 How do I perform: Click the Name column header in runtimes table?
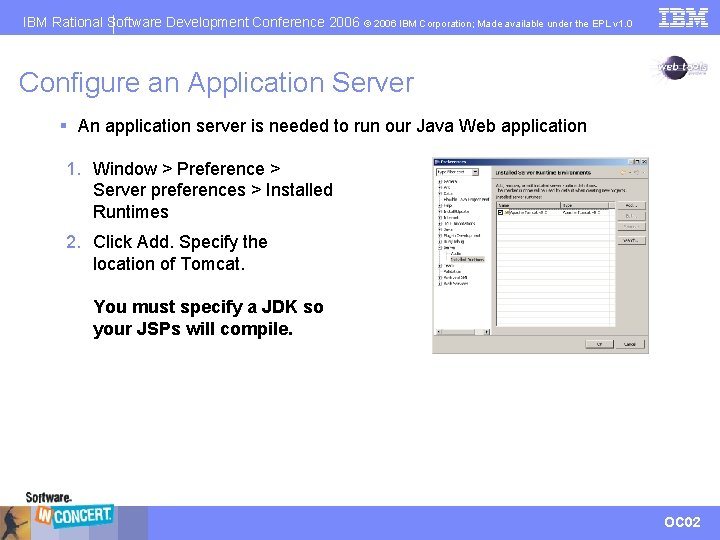(x=528, y=205)
